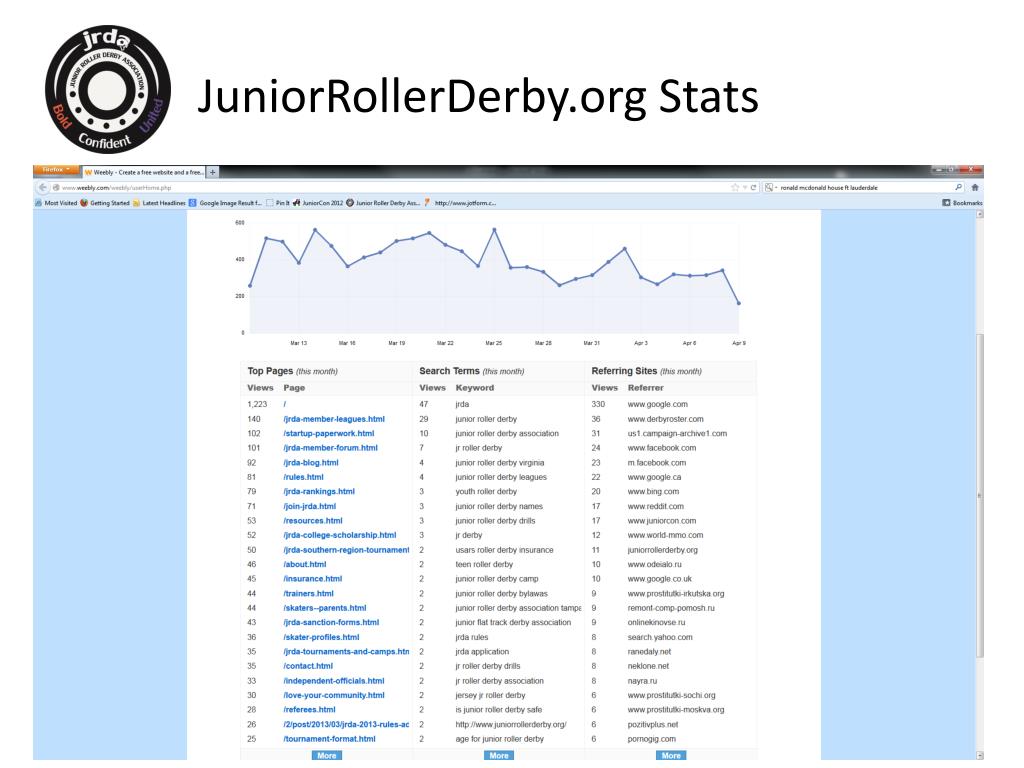Click the search box with ronald mcdonald query
The image size is (1024, 768).
865,187
